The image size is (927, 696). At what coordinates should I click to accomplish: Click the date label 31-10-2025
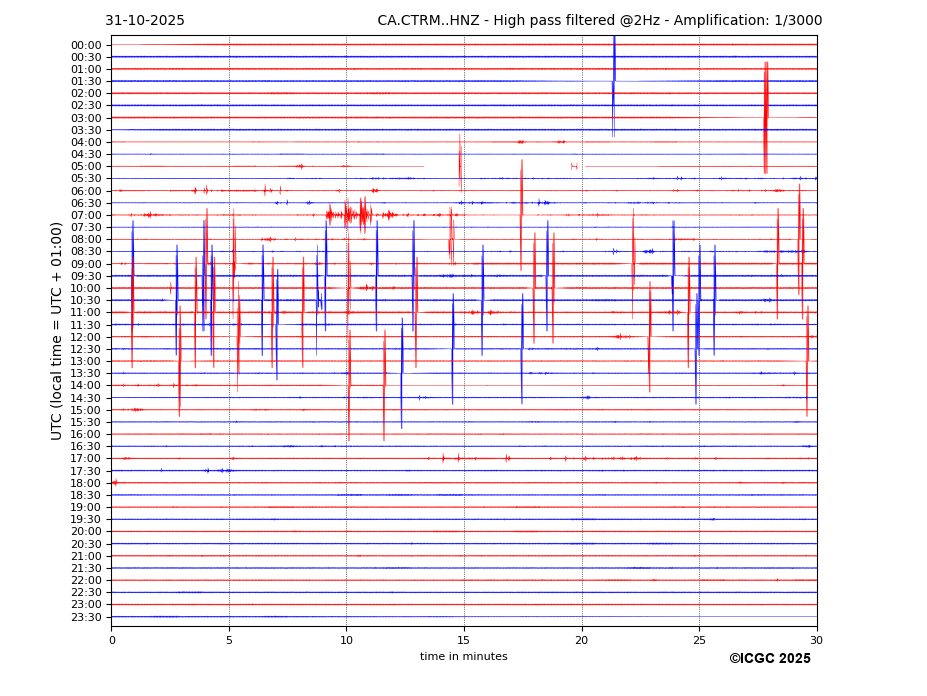click(145, 21)
